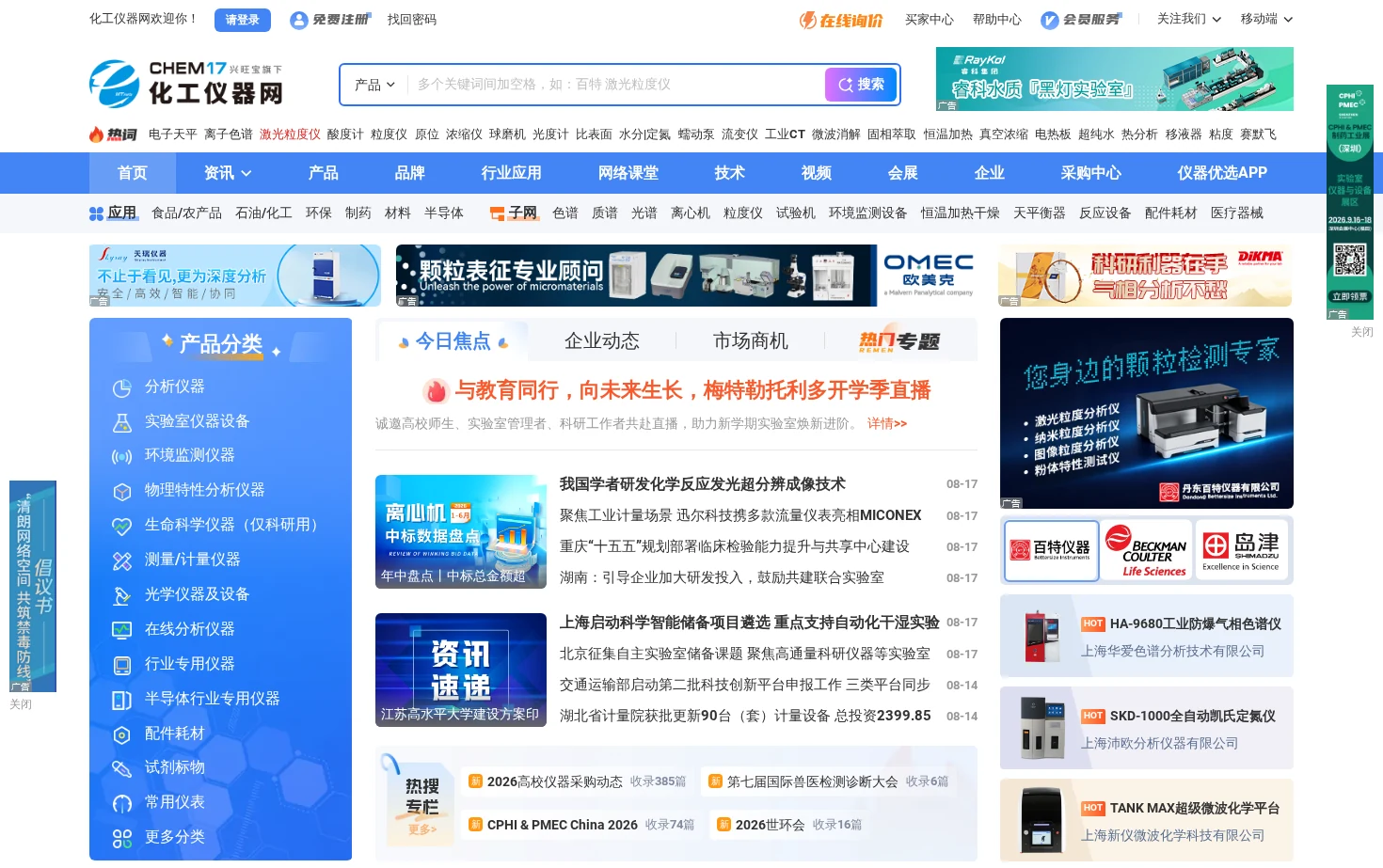The width and height of the screenshot is (1383, 868).
Task: Open the 帮助中心 link
Action: point(997,19)
